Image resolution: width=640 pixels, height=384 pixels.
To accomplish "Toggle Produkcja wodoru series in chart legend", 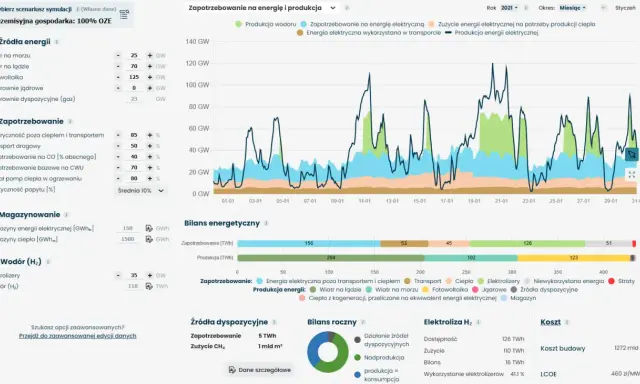I will tap(266, 24).
